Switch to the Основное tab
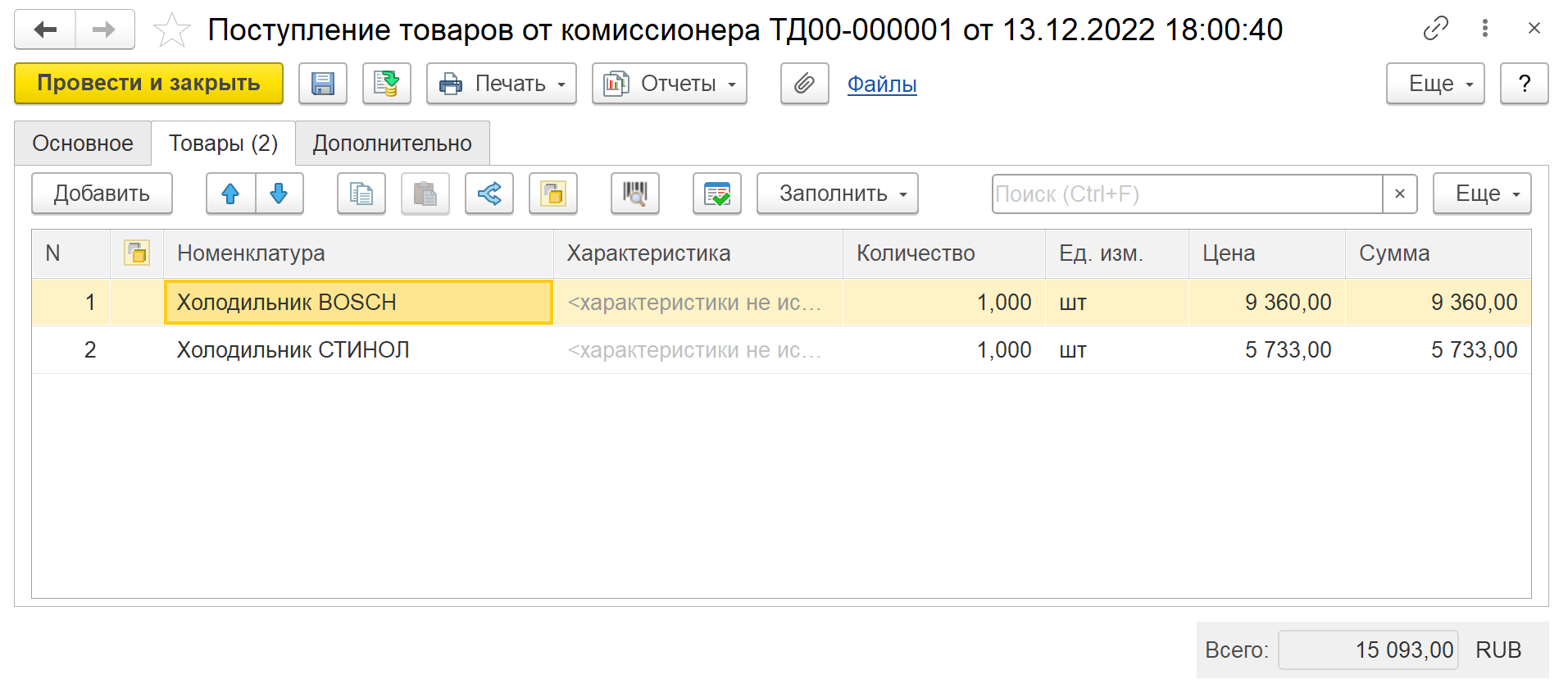The image size is (1568, 693). pos(83,144)
